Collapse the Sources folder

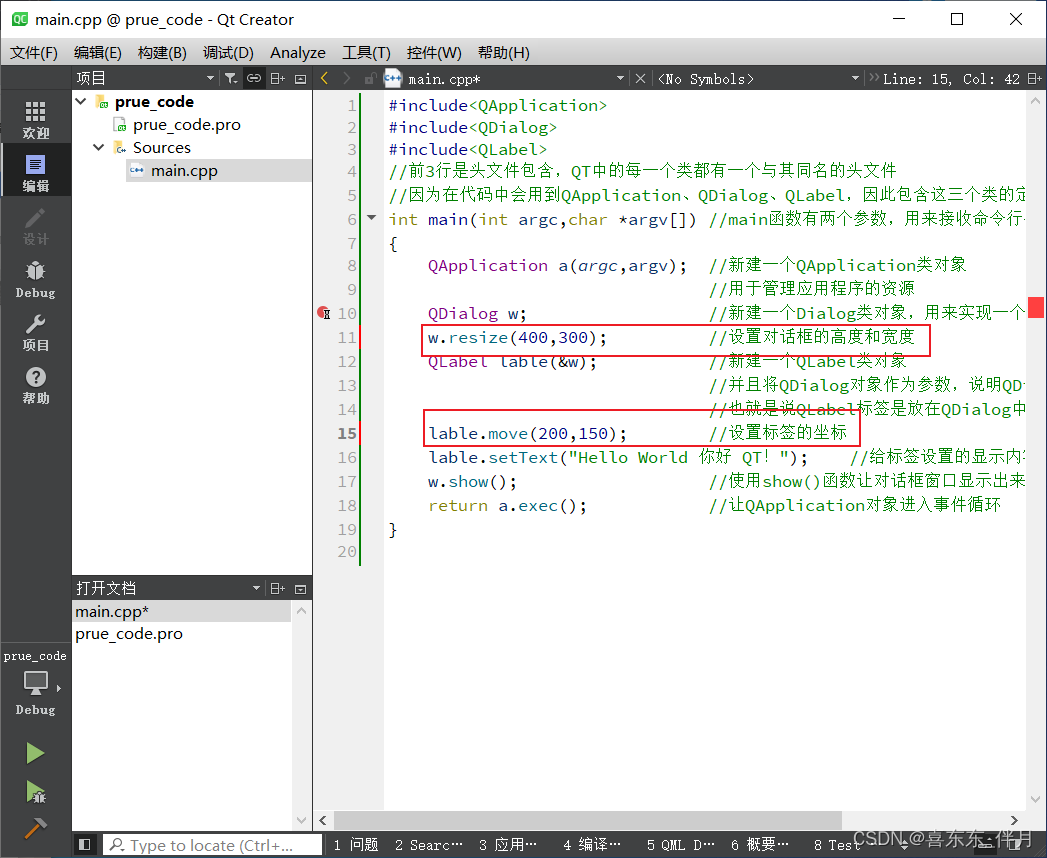click(x=98, y=147)
